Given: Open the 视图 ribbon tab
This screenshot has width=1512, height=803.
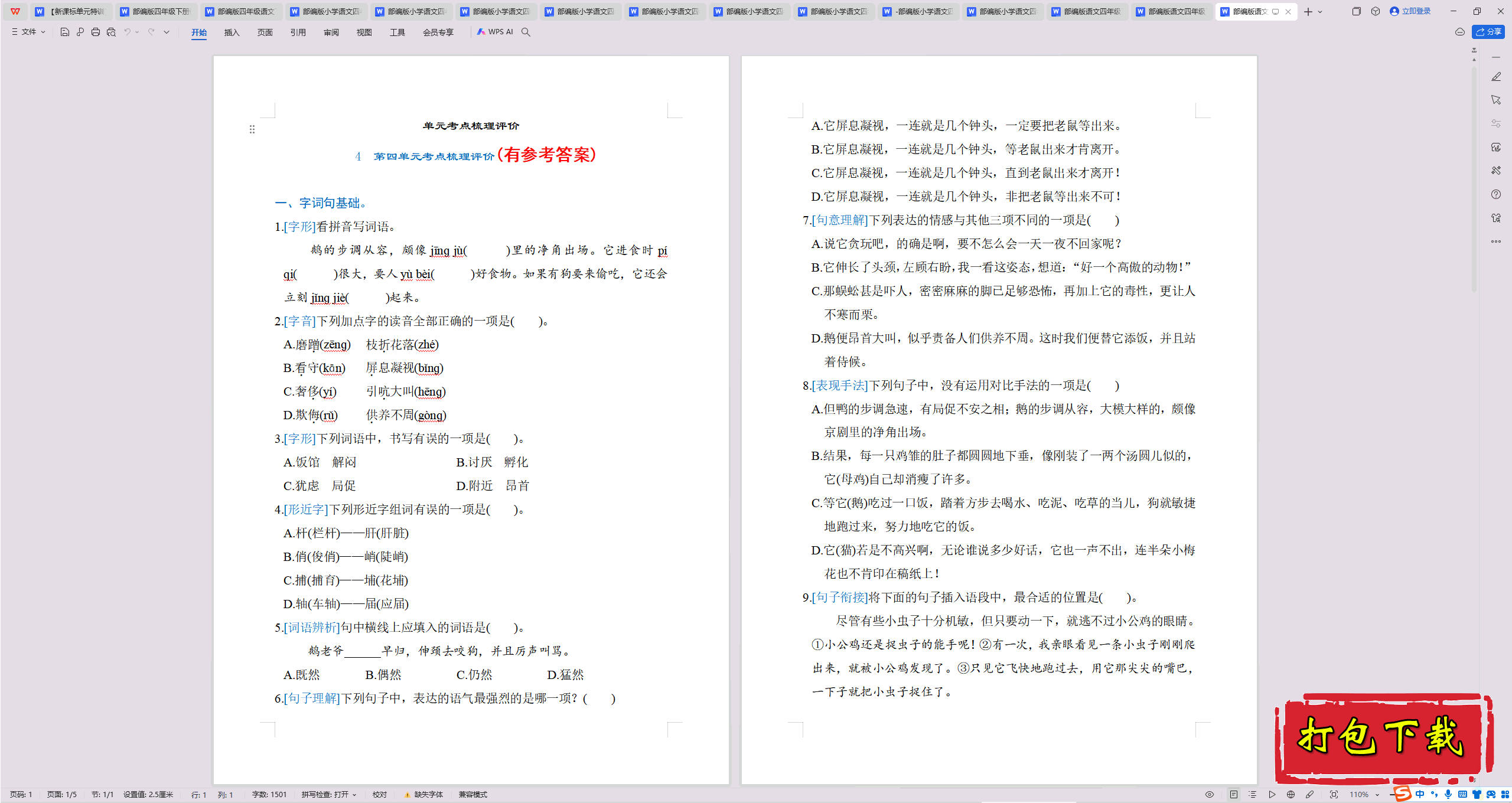Looking at the screenshot, I should (x=364, y=32).
